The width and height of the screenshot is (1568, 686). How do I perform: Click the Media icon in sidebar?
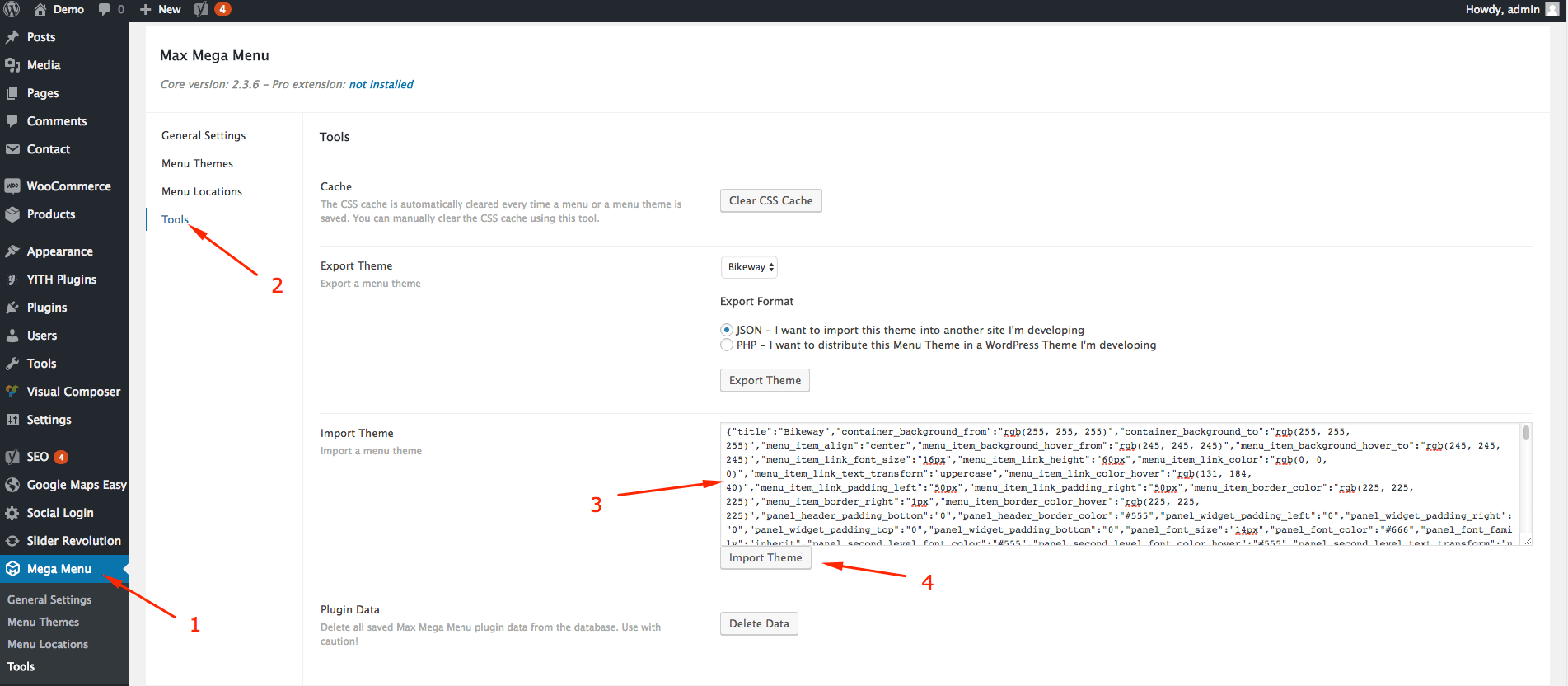point(12,65)
